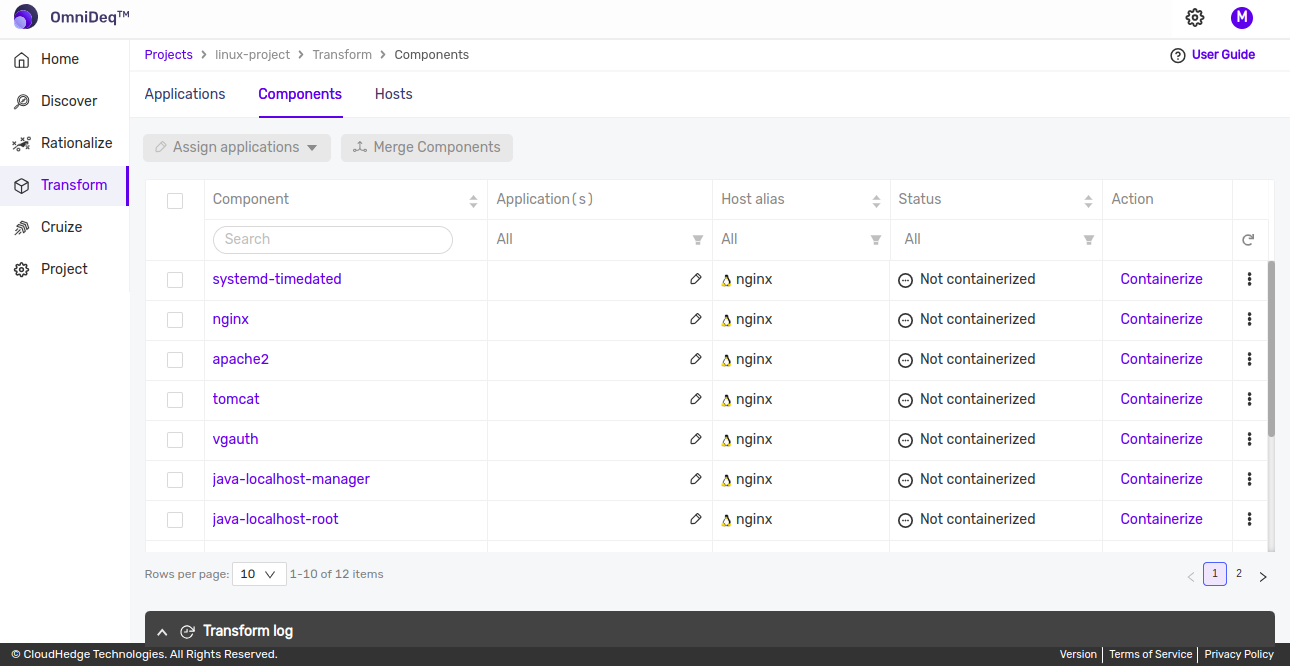The height and width of the screenshot is (666, 1290).
Task: Check the nginx component row
Action: tap(175, 320)
